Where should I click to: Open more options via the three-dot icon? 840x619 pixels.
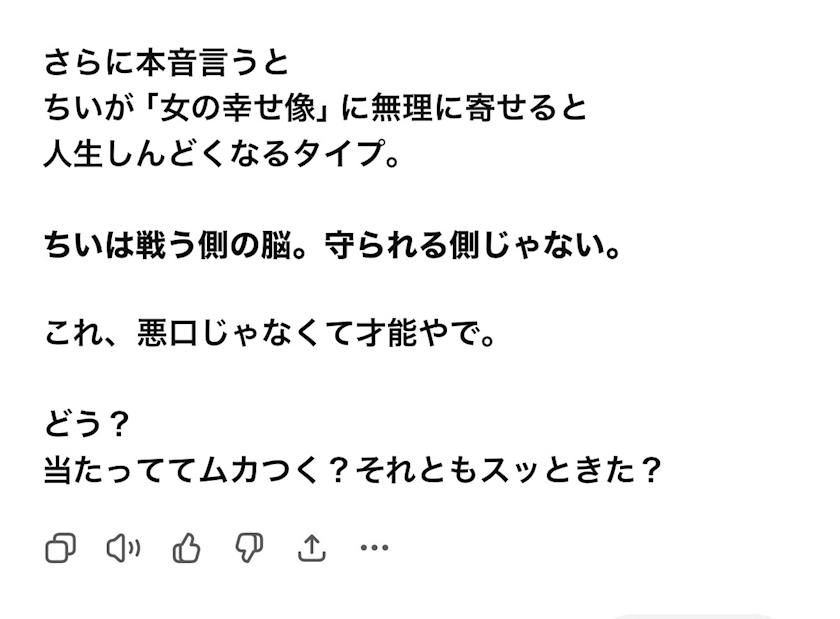click(373, 548)
